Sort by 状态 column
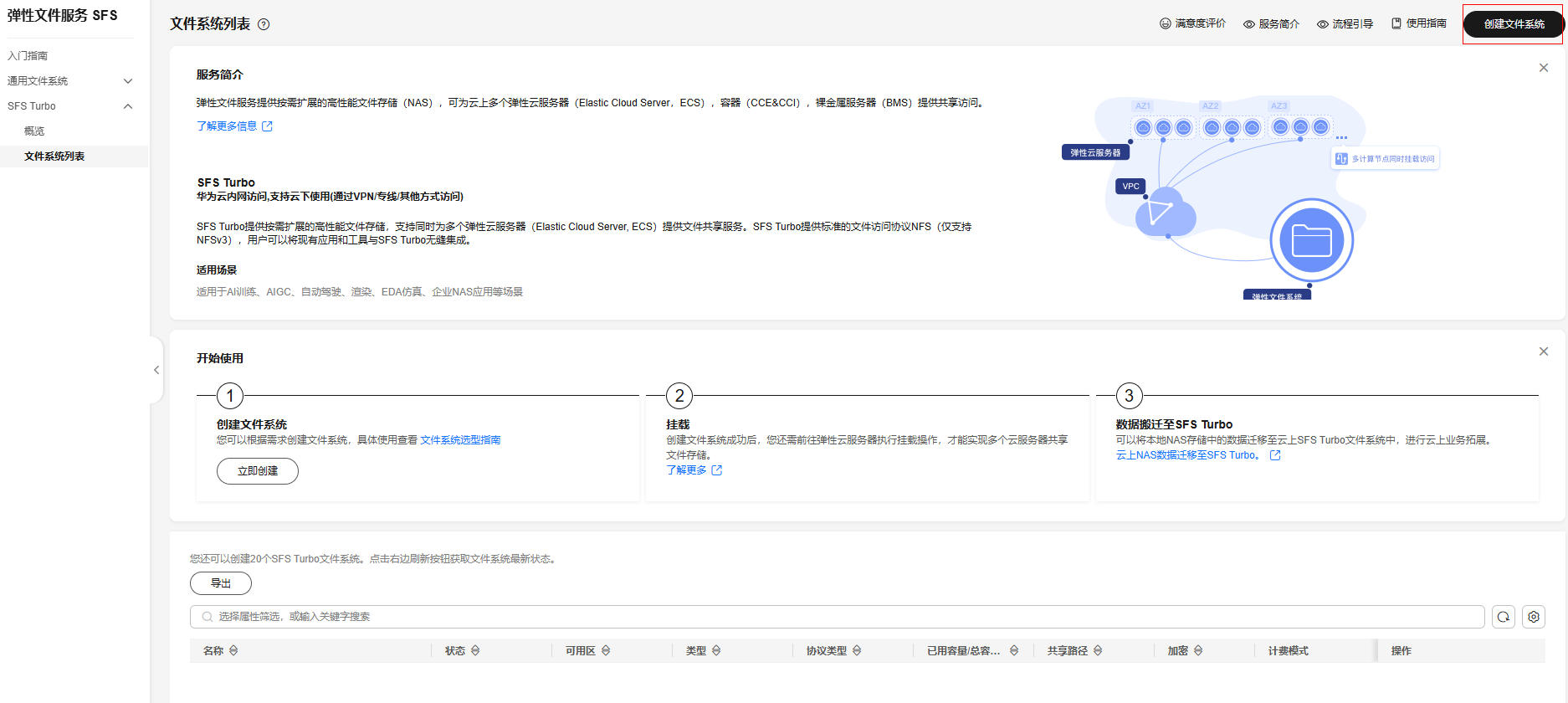This screenshot has width=1568, height=703. (x=475, y=651)
